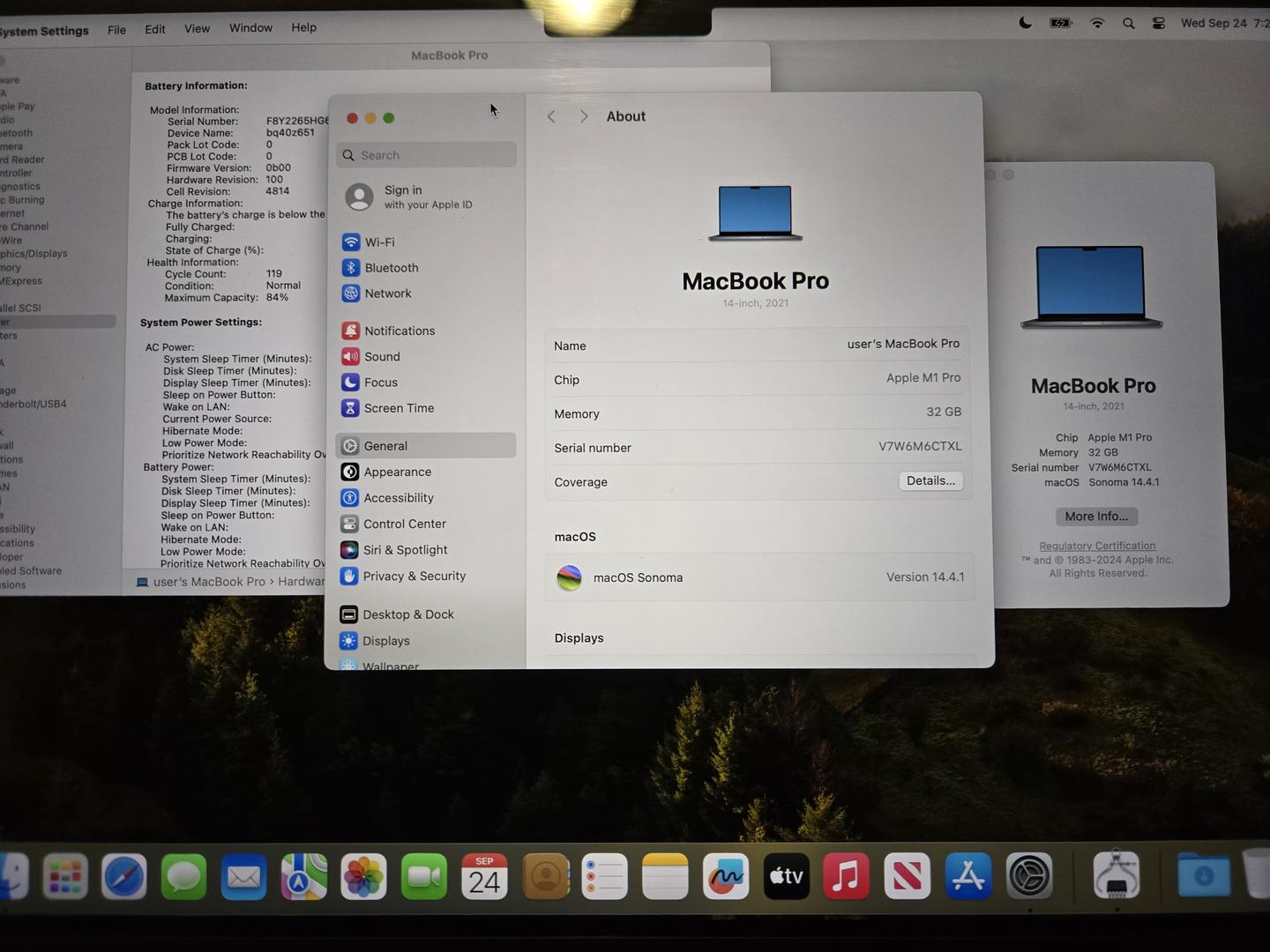Open App Store from the Dock

(967, 877)
